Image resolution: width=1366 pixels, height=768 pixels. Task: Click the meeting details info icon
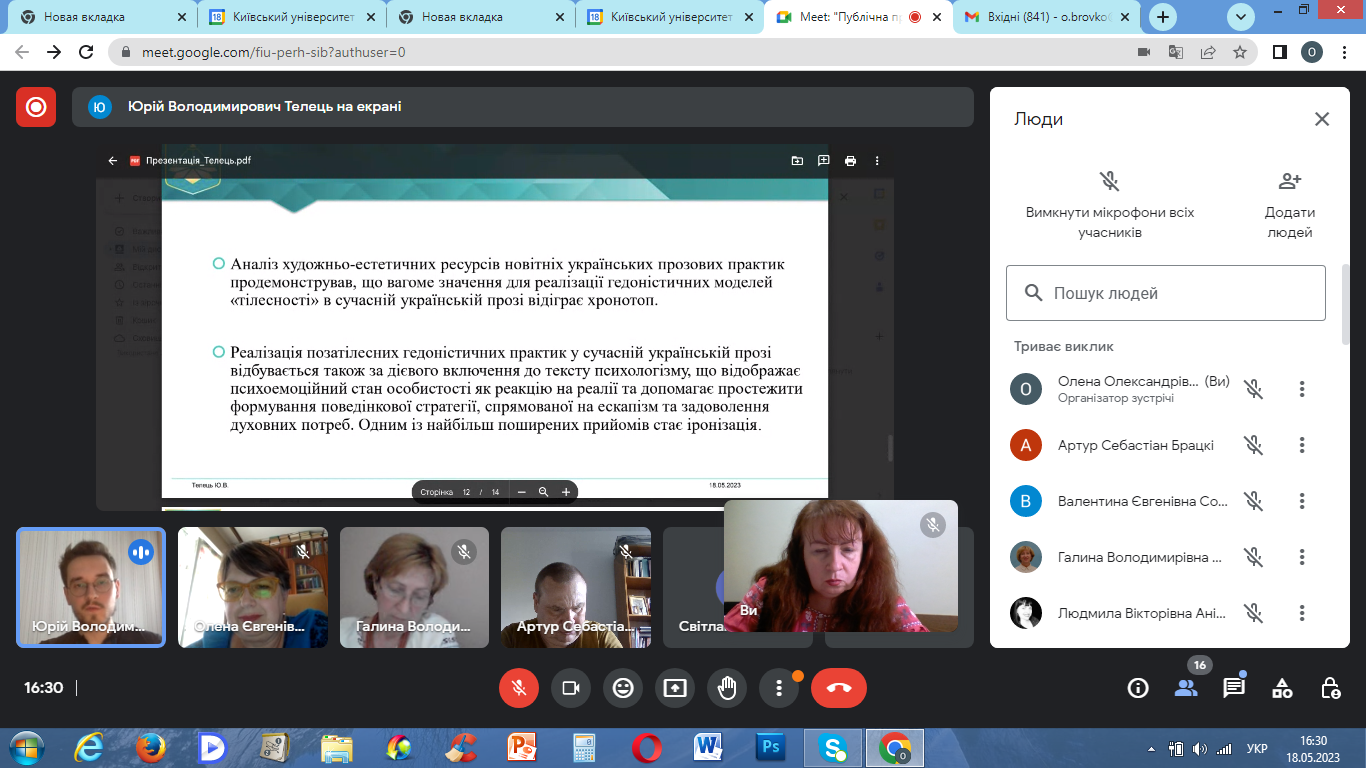pos(1138,688)
